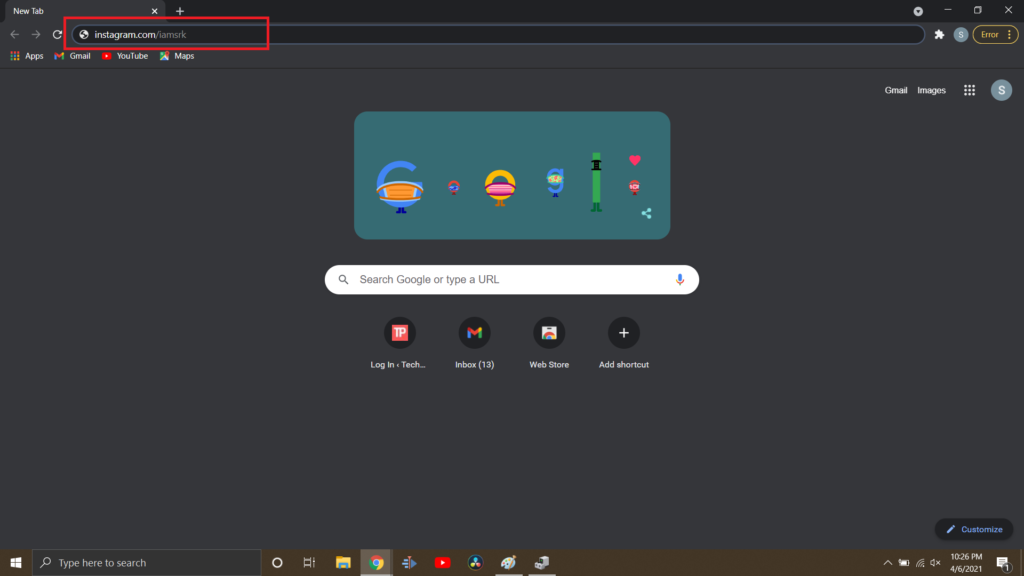The width and height of the screenshot is (1024, 576).
Task: Click the address bar with instagram.com URL
Action: 498,35
